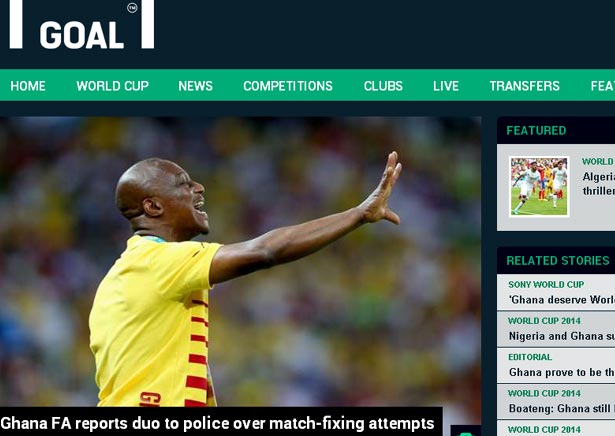
Task: Click the partially visible FEATURES menu item
Action: click(x=602, y=86)
